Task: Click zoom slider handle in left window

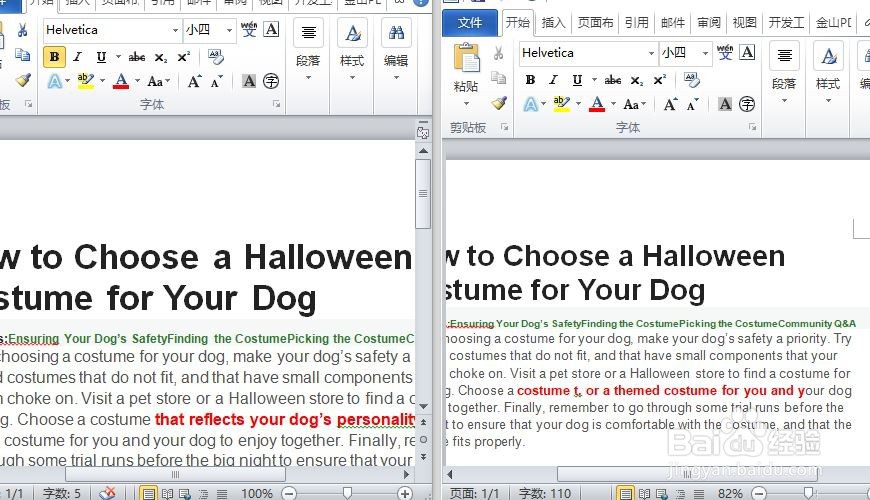Action: click(347, 492)
